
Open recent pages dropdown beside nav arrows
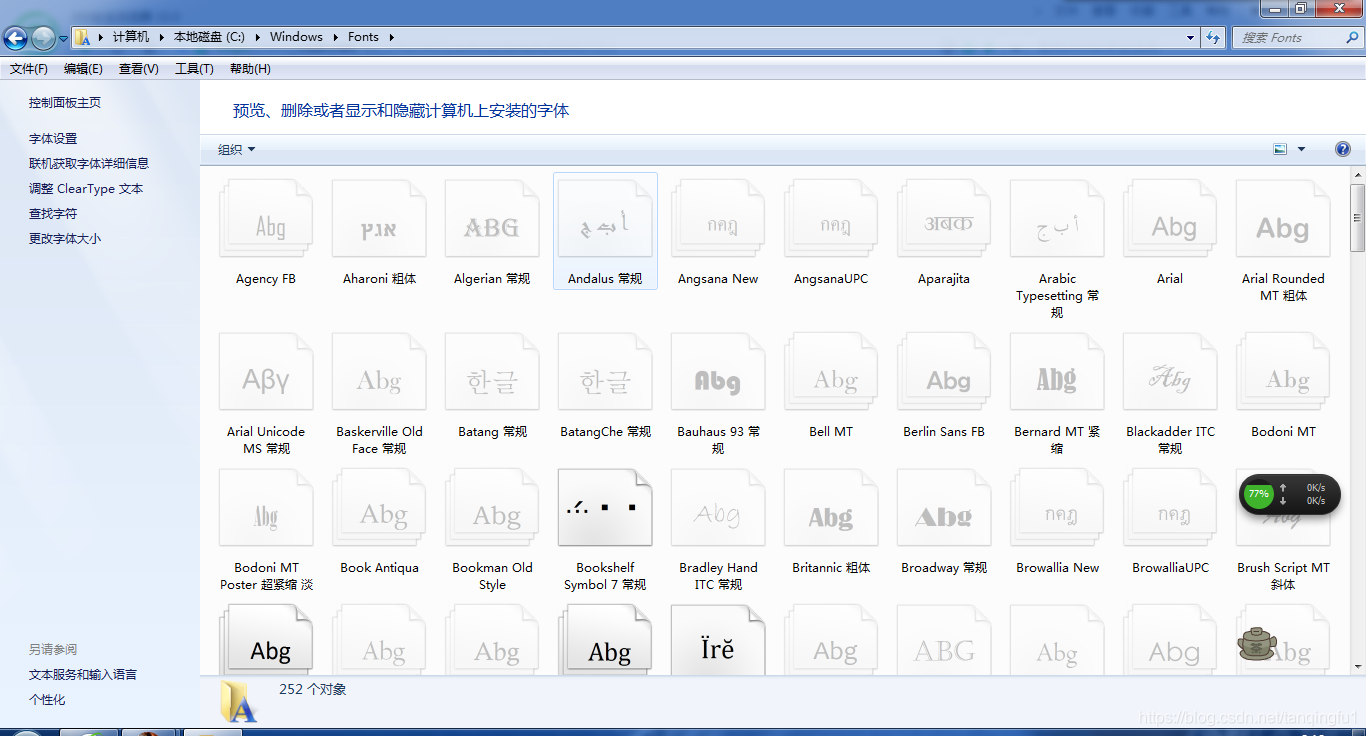coord(63,39)
